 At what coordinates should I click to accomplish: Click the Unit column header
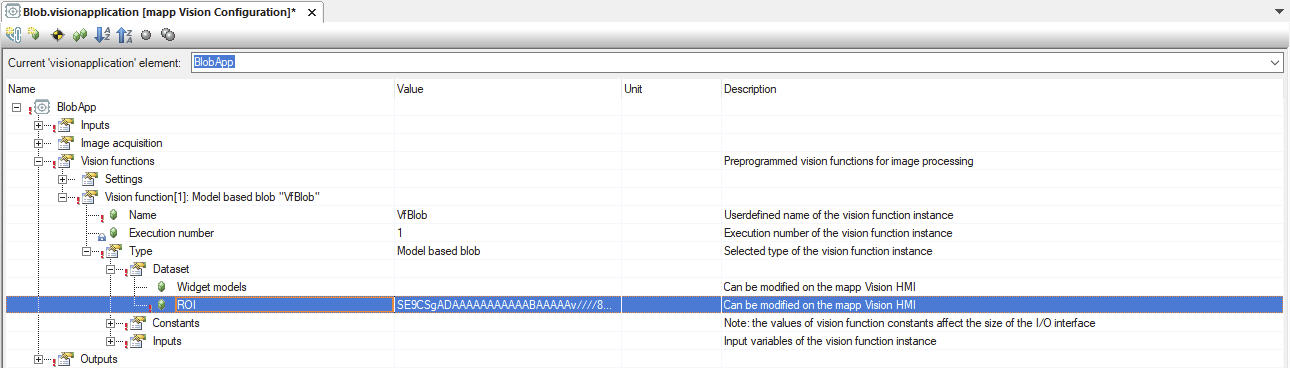point(633,89)
